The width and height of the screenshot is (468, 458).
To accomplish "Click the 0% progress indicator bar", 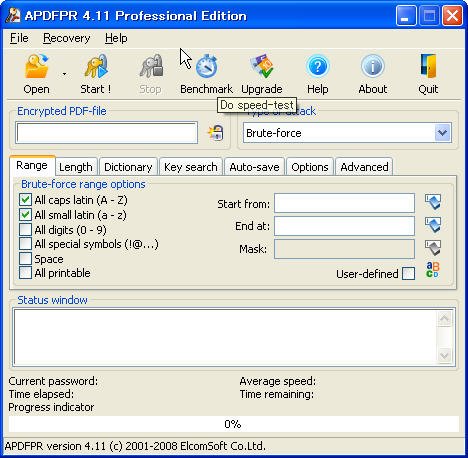I will (233, 424).
